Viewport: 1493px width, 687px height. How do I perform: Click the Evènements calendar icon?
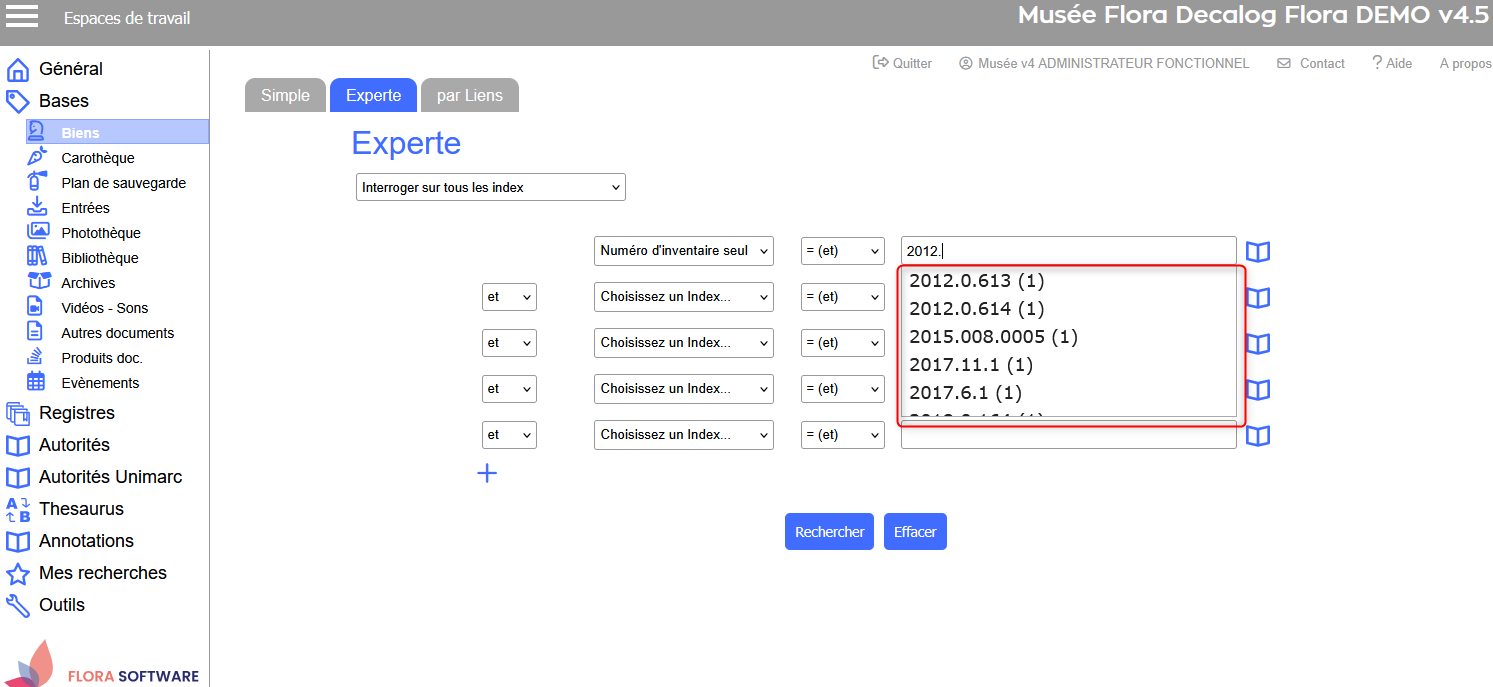[37, 382]
